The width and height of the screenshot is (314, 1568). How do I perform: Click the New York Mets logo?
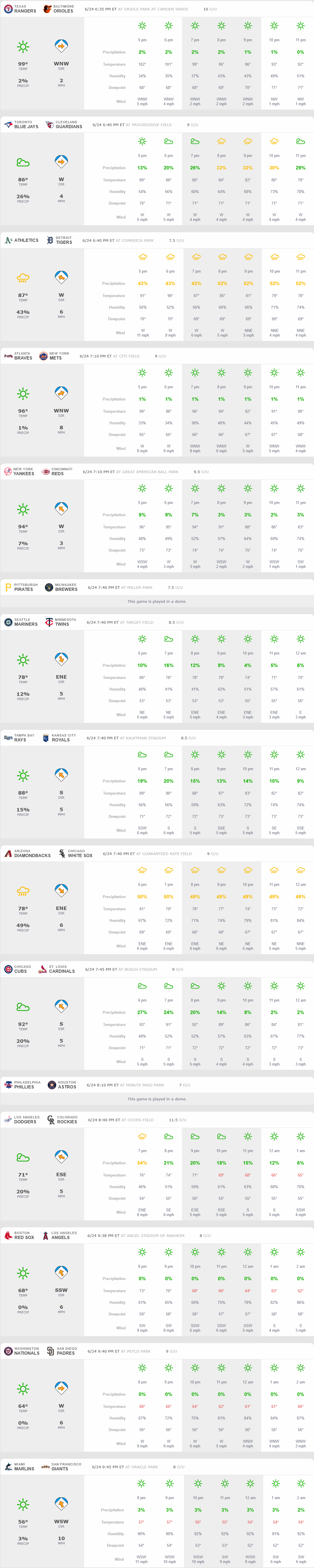pyautogui.click(x=43, y=356)
